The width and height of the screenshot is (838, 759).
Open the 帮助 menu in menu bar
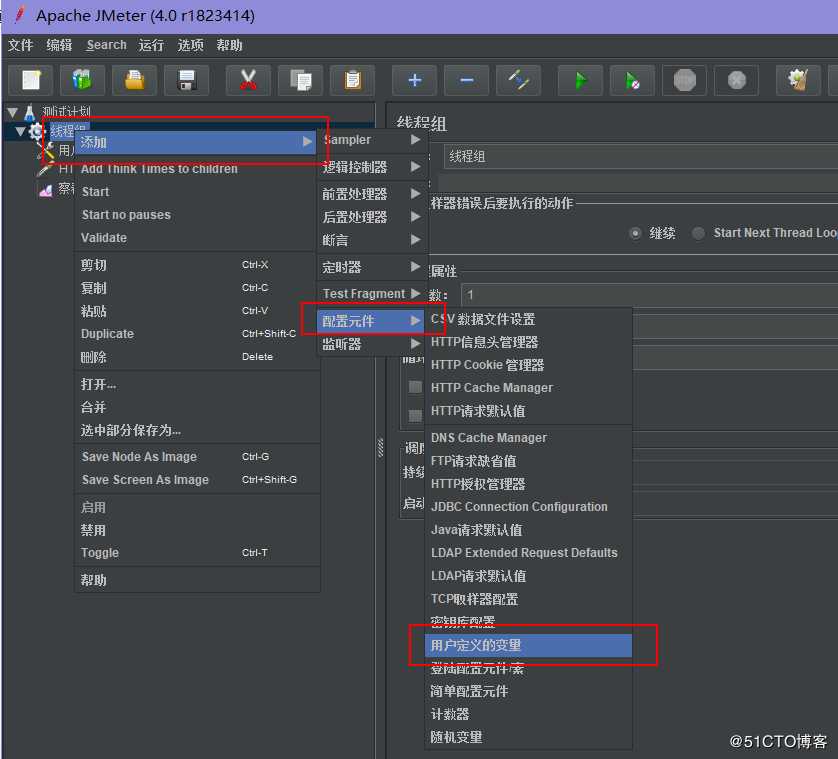[x=229, y=45]
